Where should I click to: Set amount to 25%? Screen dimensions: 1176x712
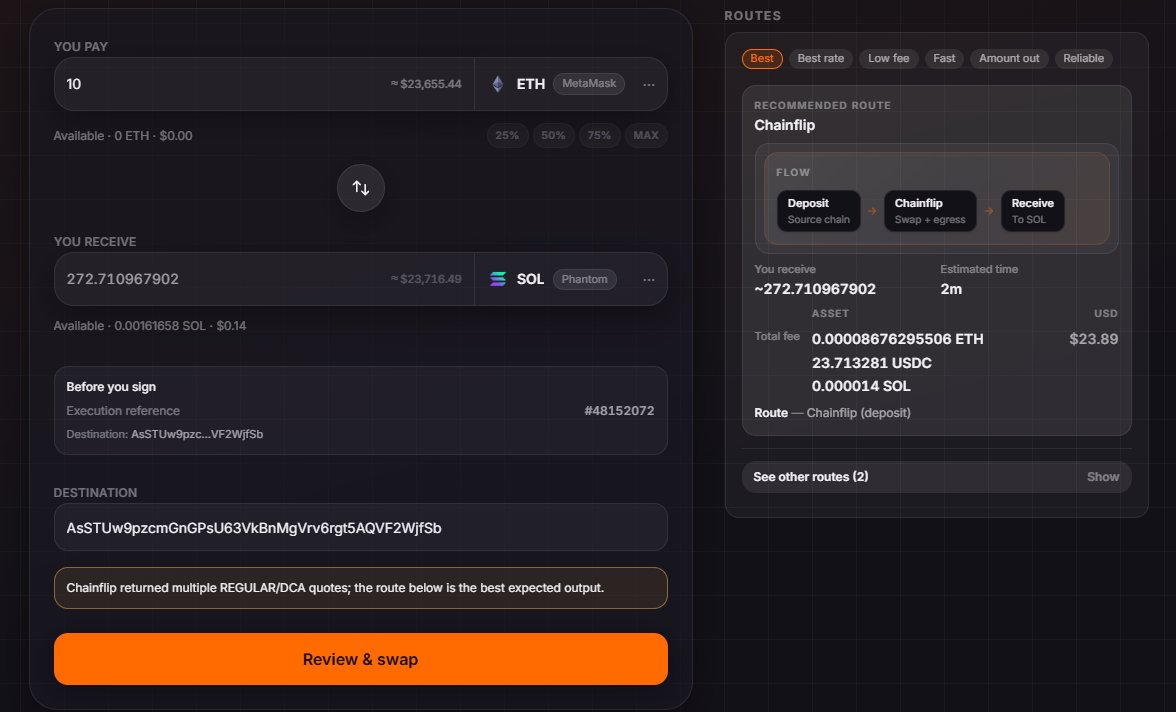(x=507, y=135)
